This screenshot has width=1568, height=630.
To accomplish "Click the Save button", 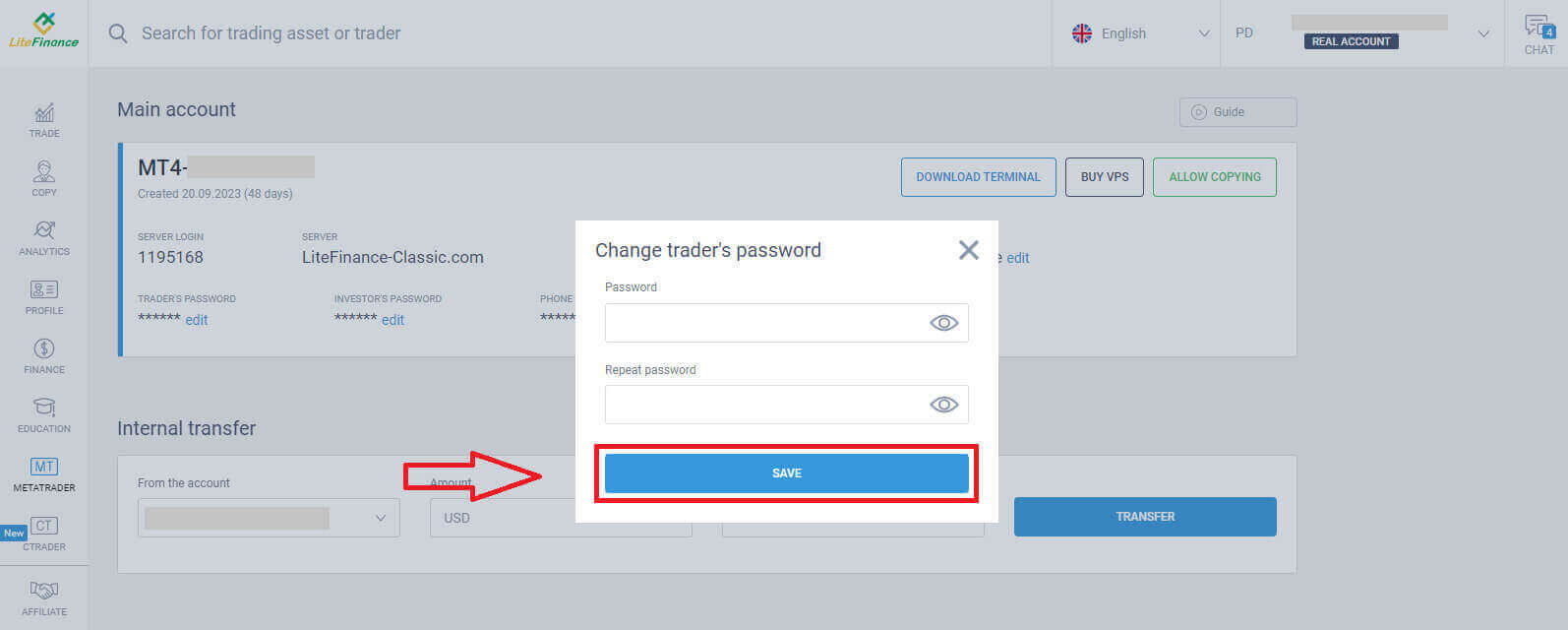I will tap(786, 473).
